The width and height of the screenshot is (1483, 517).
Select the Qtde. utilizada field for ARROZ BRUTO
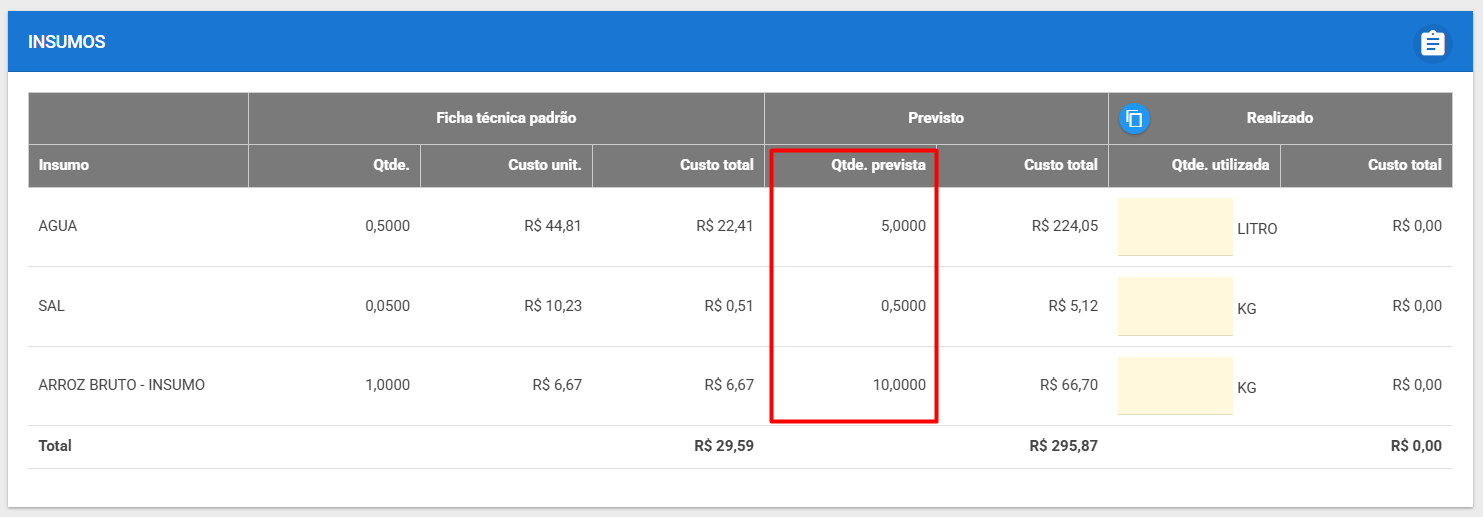click(x=1175, y=385)
